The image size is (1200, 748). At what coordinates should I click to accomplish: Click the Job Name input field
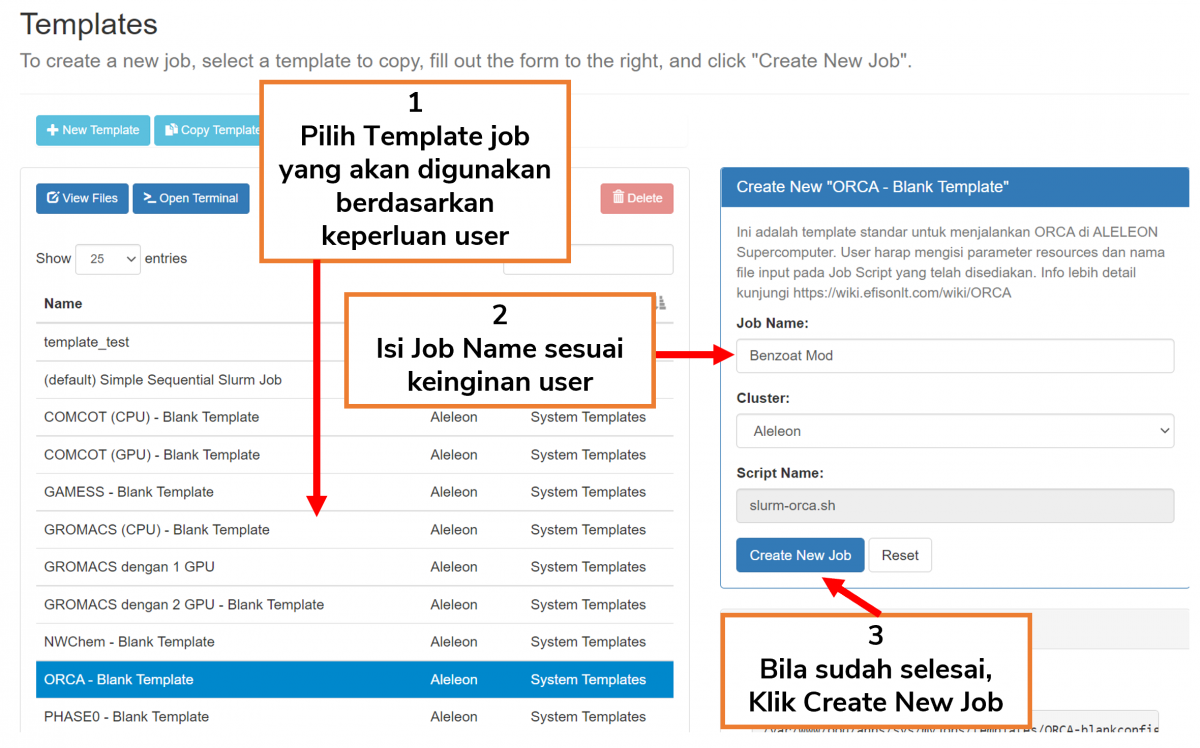[954, 356]
